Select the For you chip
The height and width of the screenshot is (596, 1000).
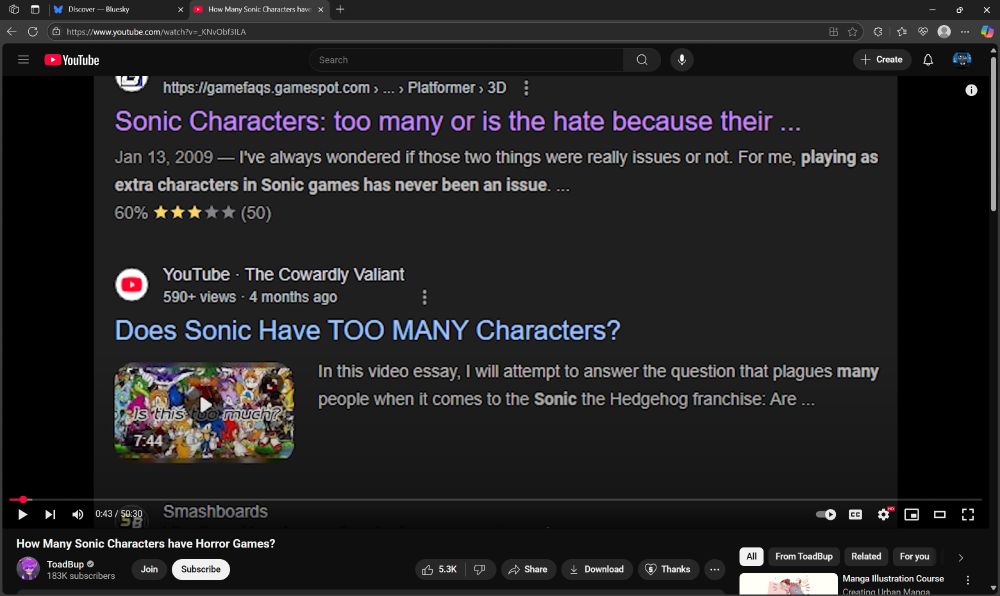tap(914, 556)
